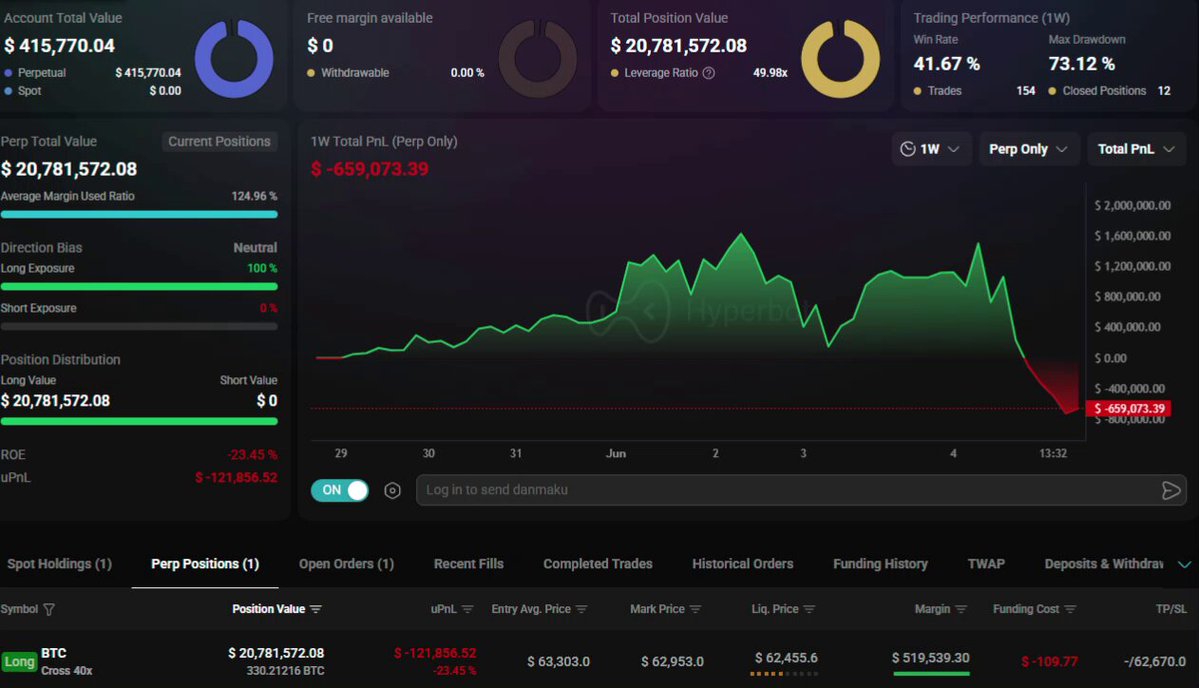Screen dimensions: 1199x688
Task: Show Funding History tab
Action: (880, 564)
